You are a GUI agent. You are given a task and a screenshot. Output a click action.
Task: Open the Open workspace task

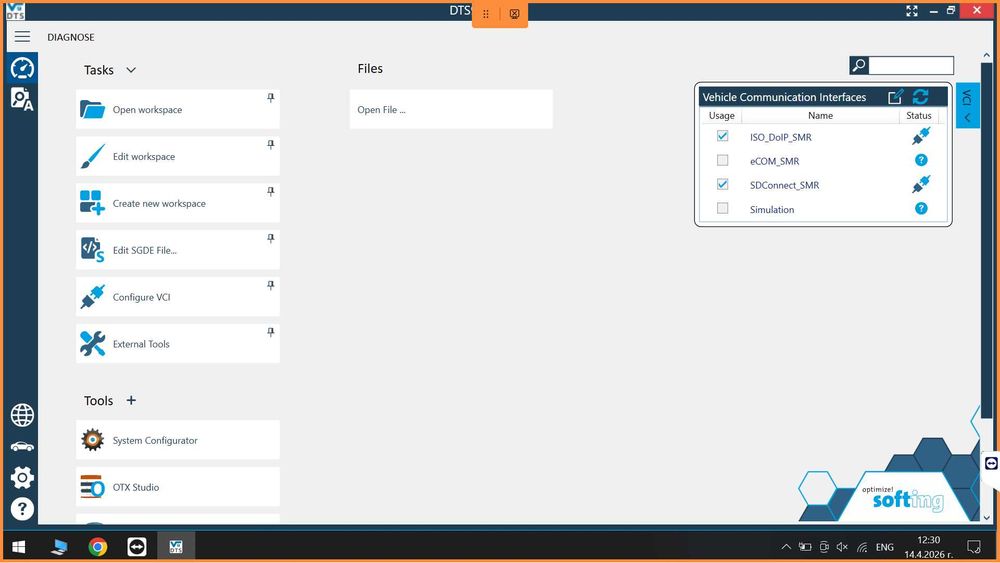(x=177, y=110)
